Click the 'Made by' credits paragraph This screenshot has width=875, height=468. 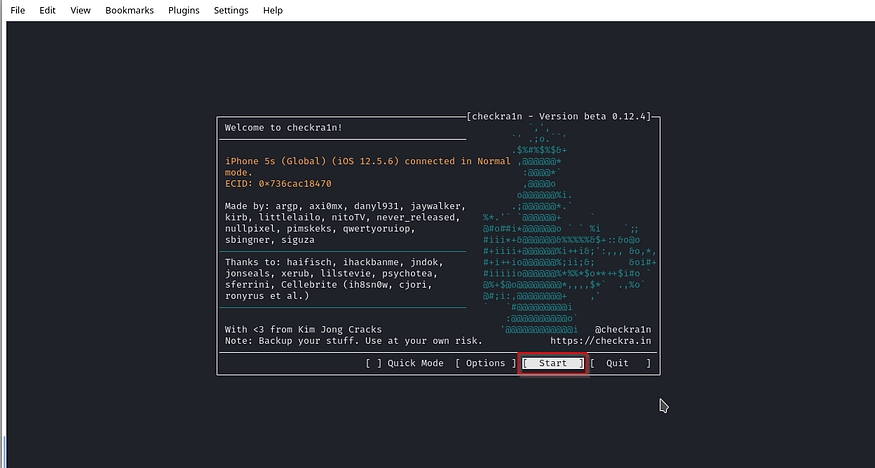(340, 223)
